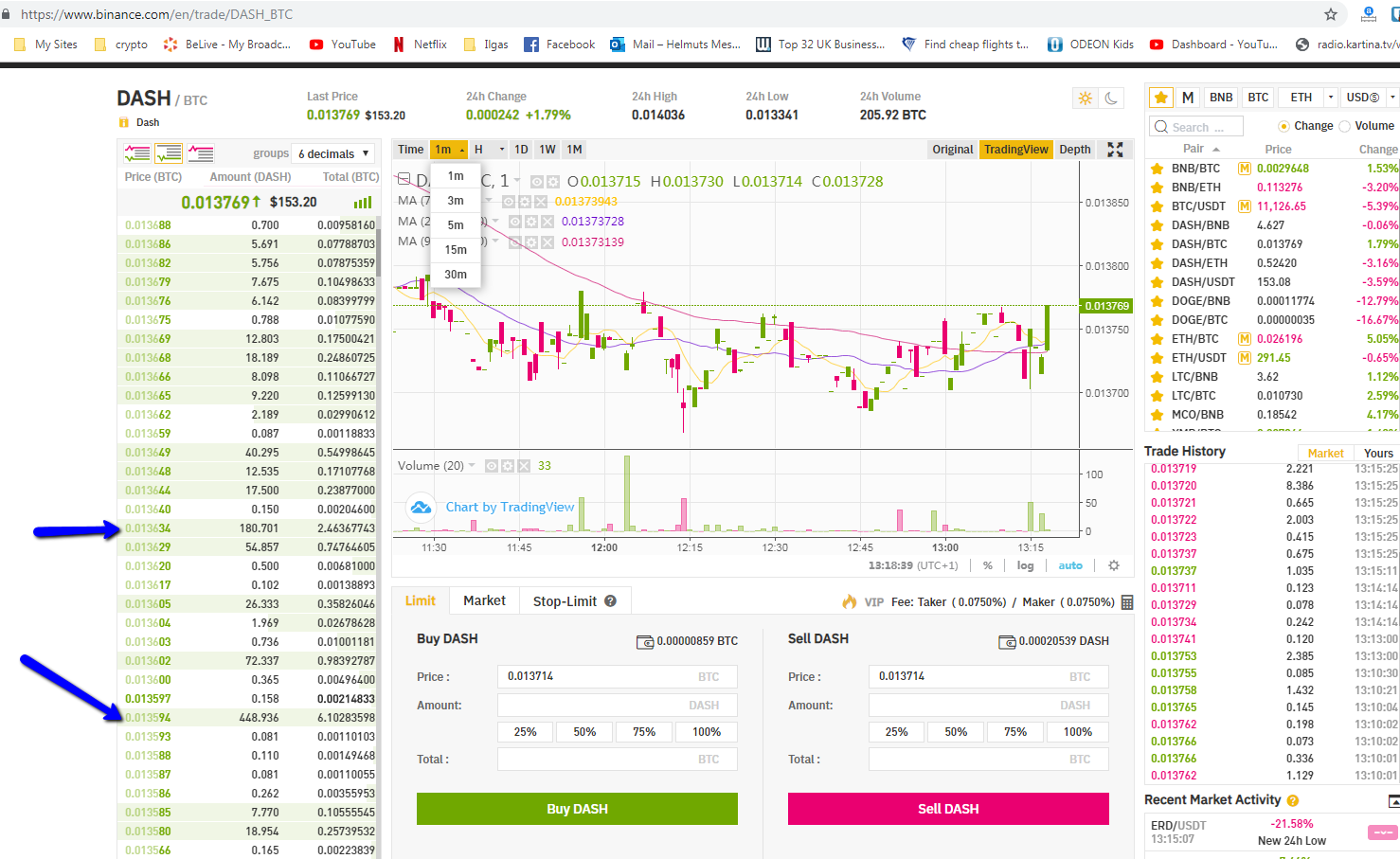Screen dimensions: 1400x859
Task: Select the Change radio button
Action: pos(1284,126)
